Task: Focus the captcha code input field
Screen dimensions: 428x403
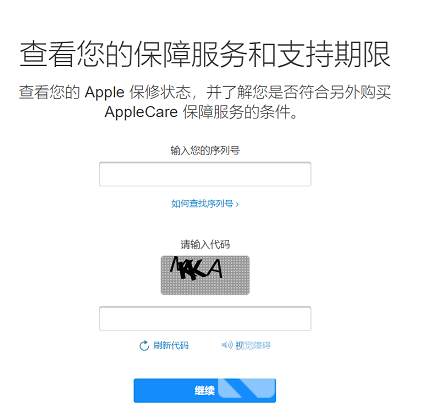Action: [x=205, y=318]
